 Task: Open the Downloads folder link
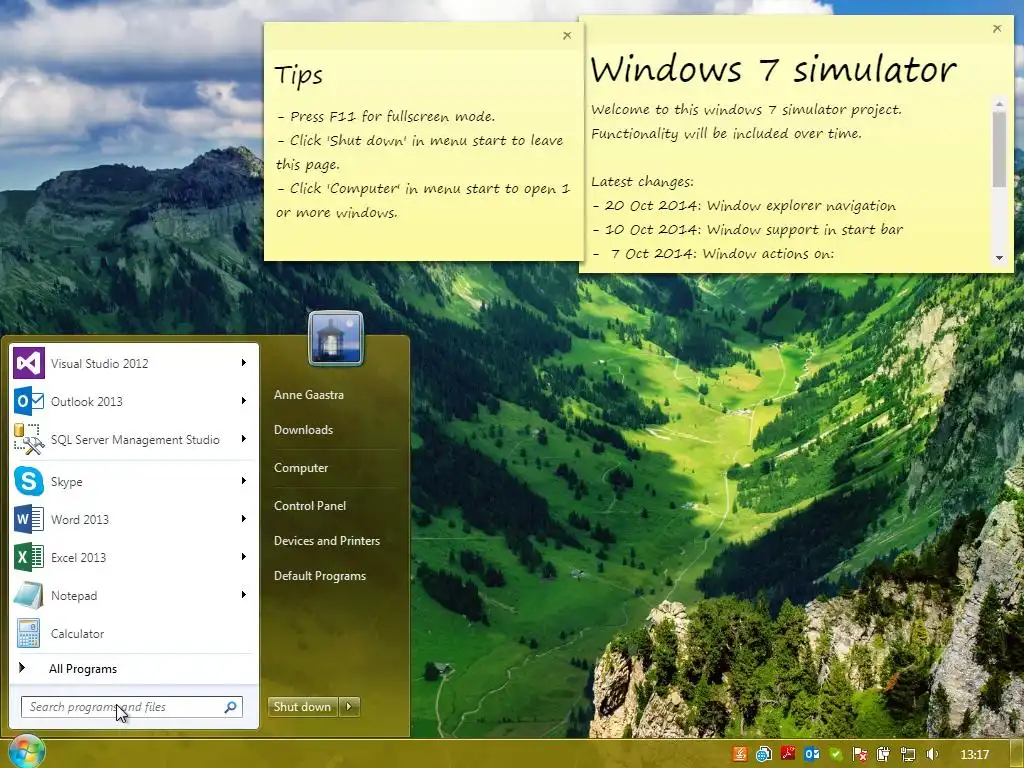click(x=304, y=430)
